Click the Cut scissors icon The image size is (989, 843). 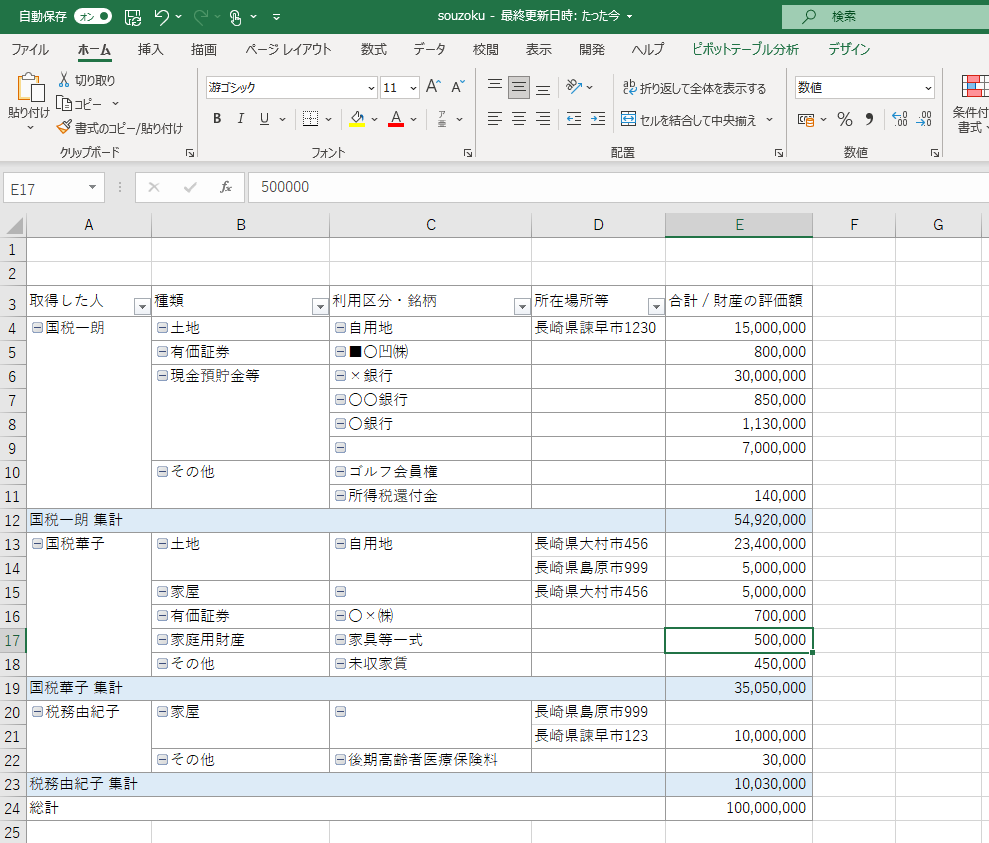(64, 80)
